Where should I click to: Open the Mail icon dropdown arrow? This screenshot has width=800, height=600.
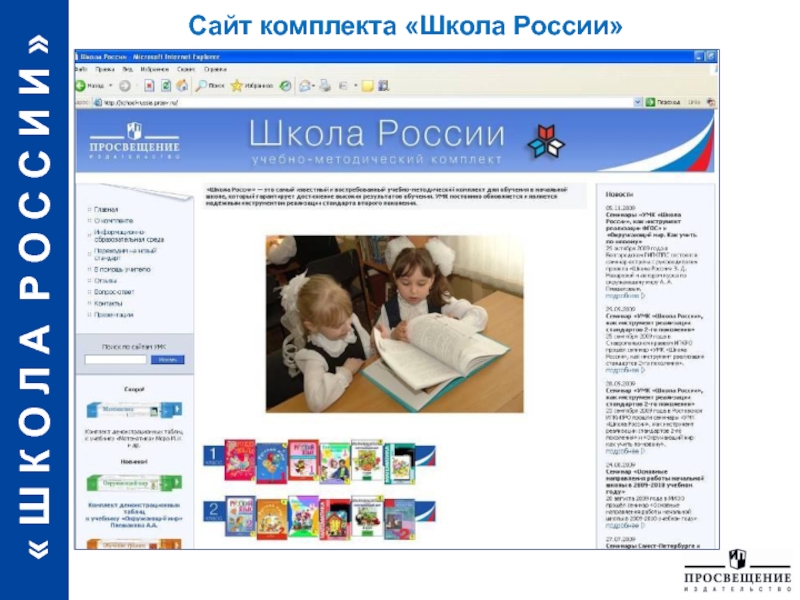tap(313, 86)
